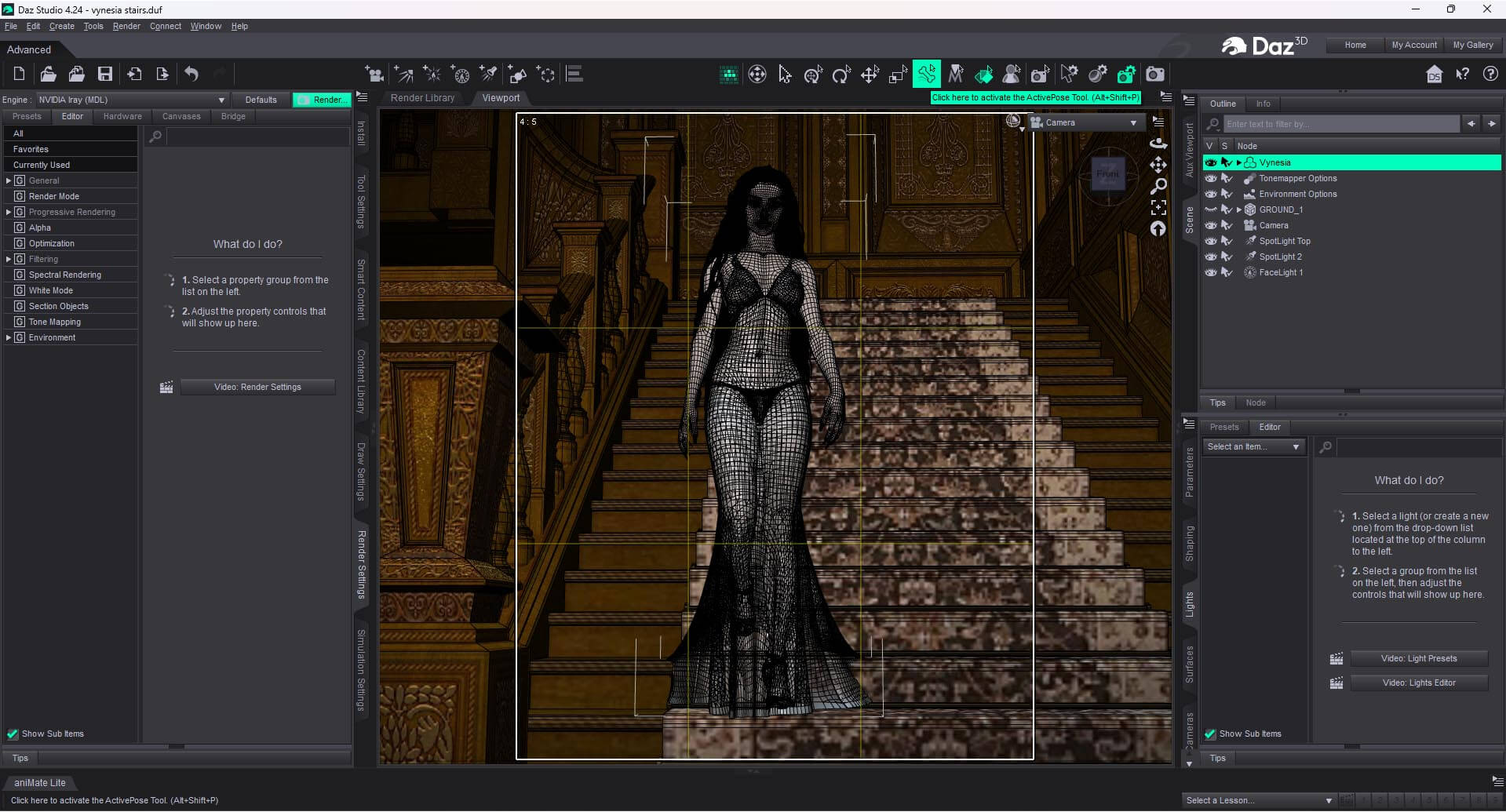Expand the General property group
This screenshot has height=812, width=1506.
click(9, 180)
